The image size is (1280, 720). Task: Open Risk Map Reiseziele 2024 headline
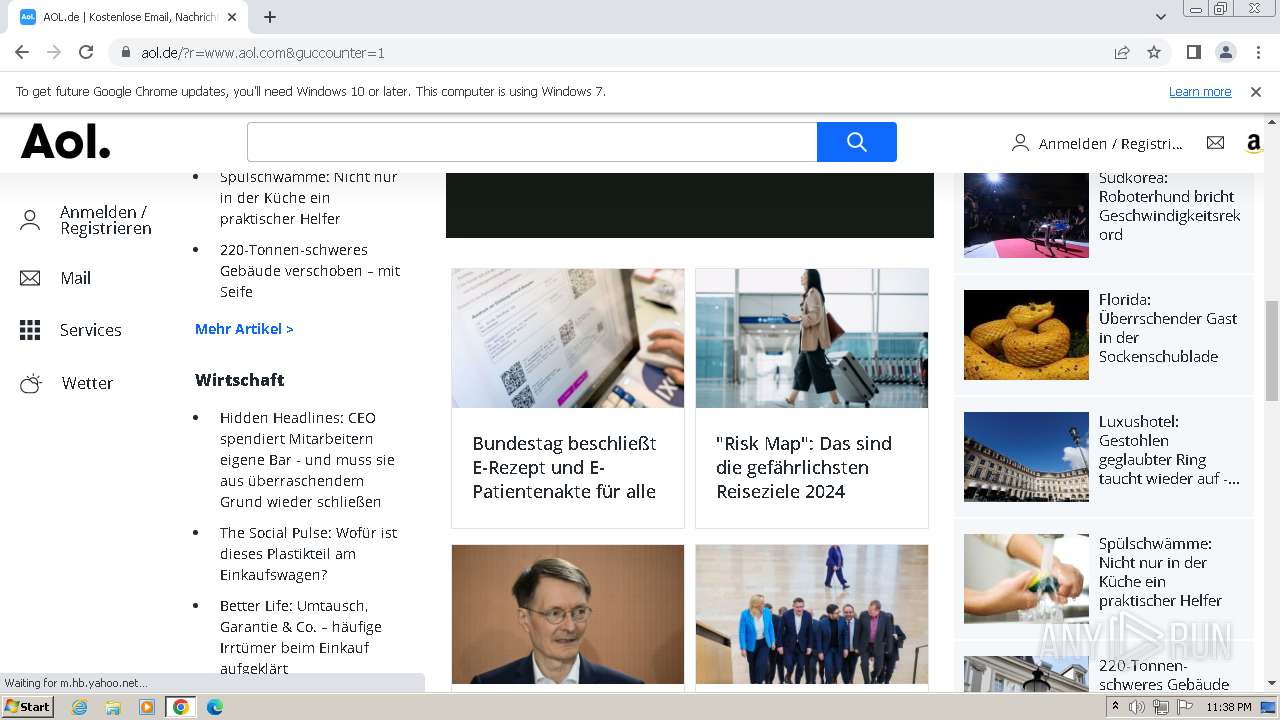click(x=804, y=467)
